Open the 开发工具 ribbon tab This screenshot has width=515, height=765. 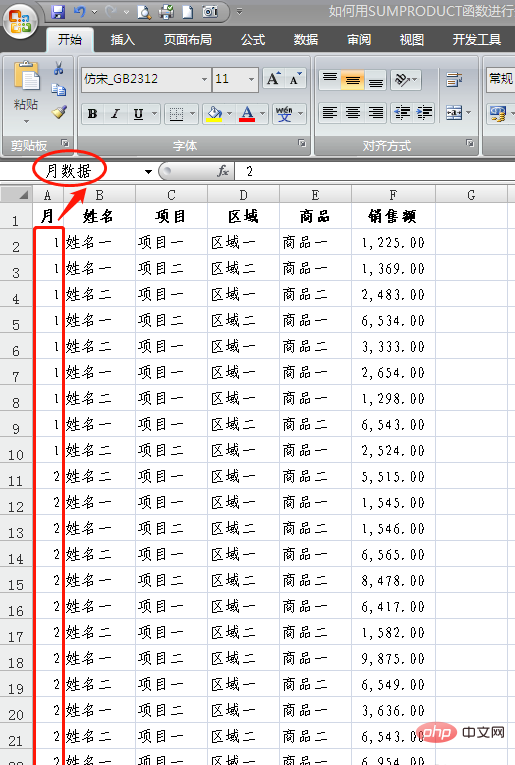pyautogui.click(x=476, y=40)
